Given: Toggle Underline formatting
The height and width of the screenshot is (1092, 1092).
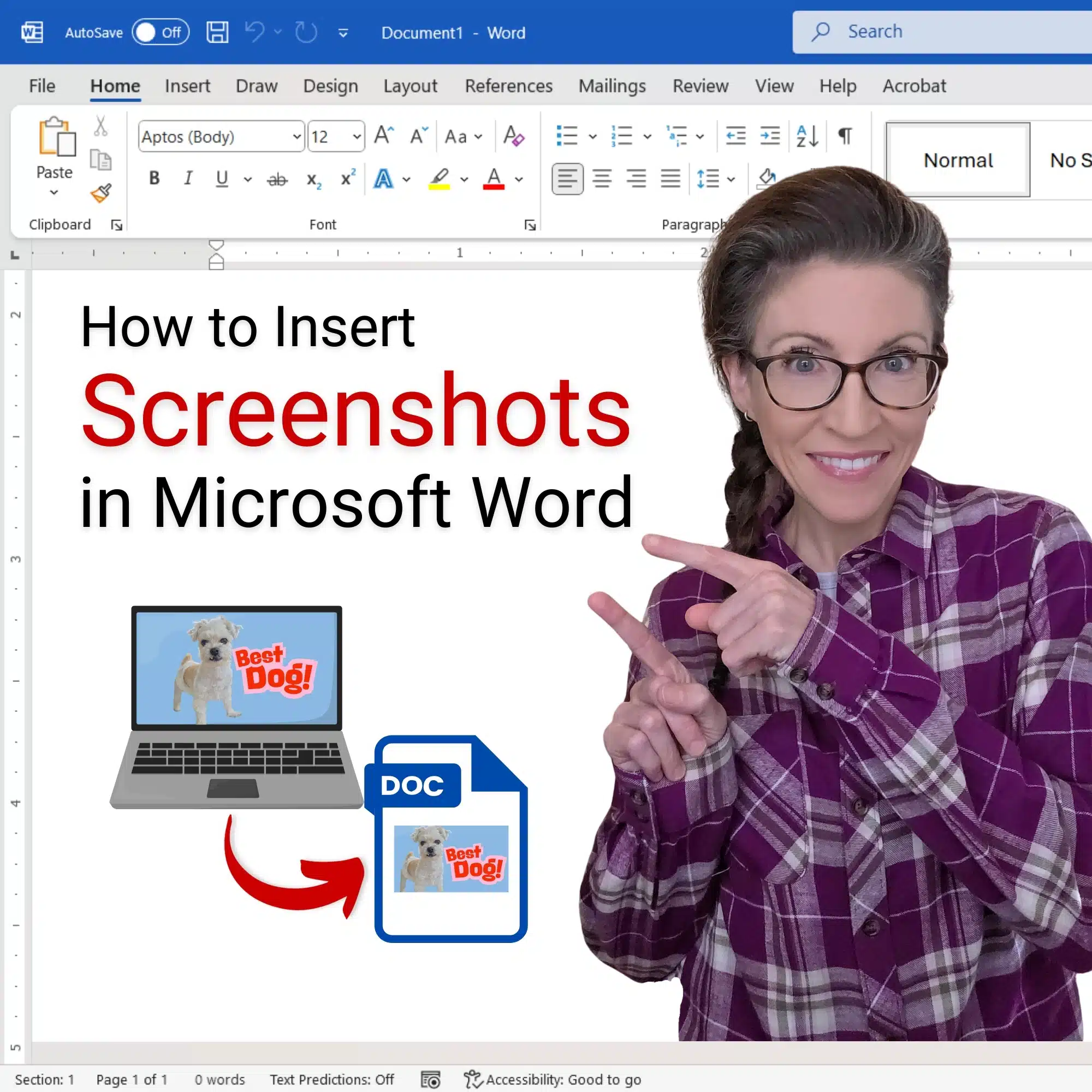Looking at the screenshot, I should (x=222, y=179).
